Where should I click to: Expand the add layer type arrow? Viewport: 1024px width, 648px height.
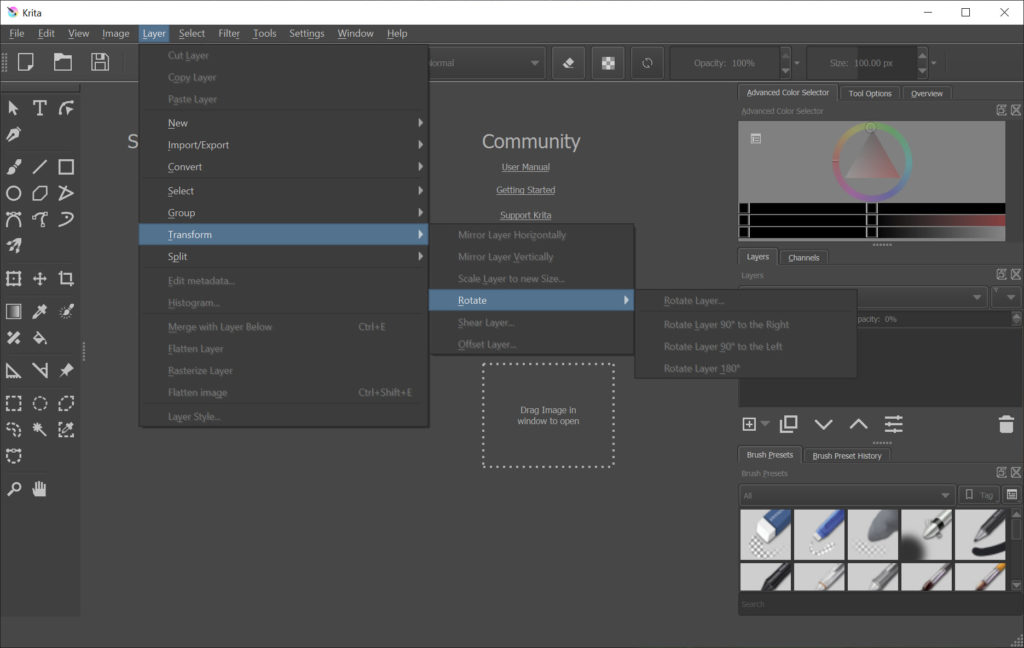coord(765,424)
